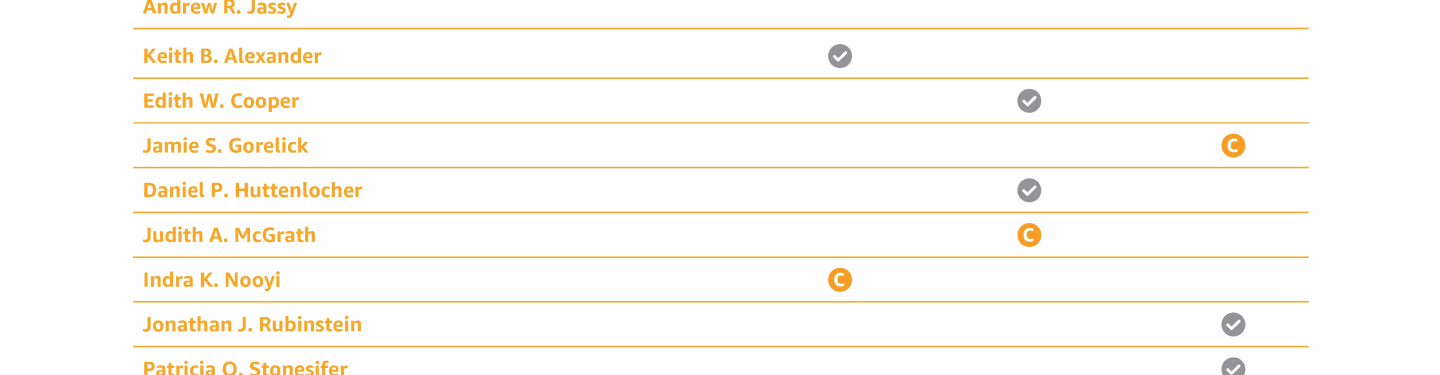Open director name Keith B. Alexander
The height and width of the screenshot is (375, 1440).
pos(232,56)
